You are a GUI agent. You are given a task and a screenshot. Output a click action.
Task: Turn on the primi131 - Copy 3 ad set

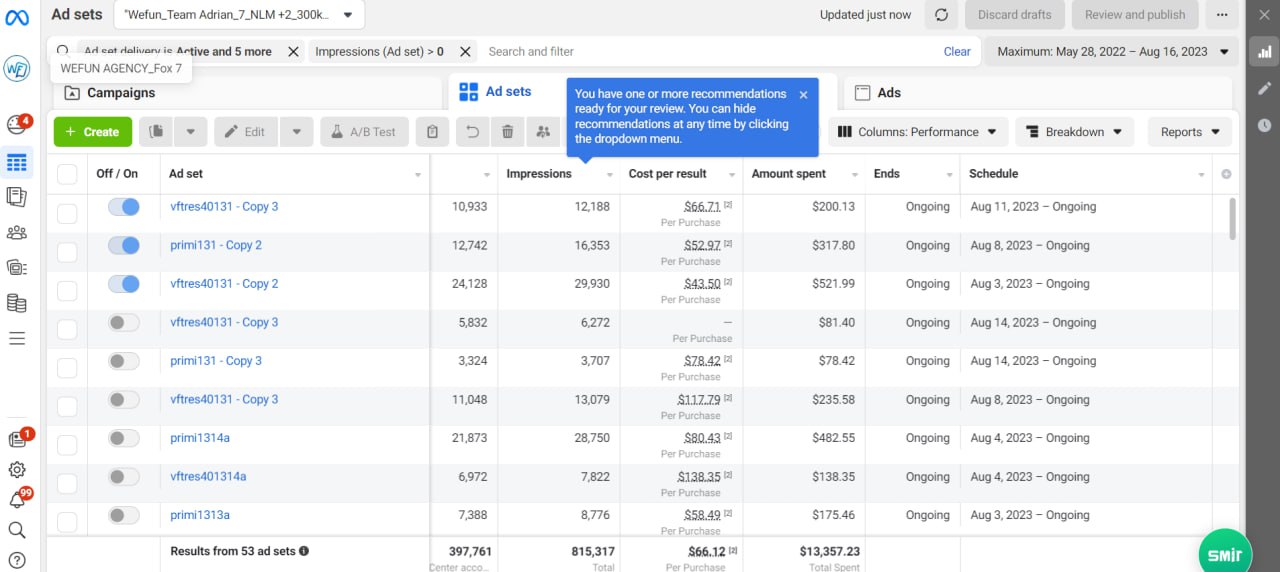point(124,361)
